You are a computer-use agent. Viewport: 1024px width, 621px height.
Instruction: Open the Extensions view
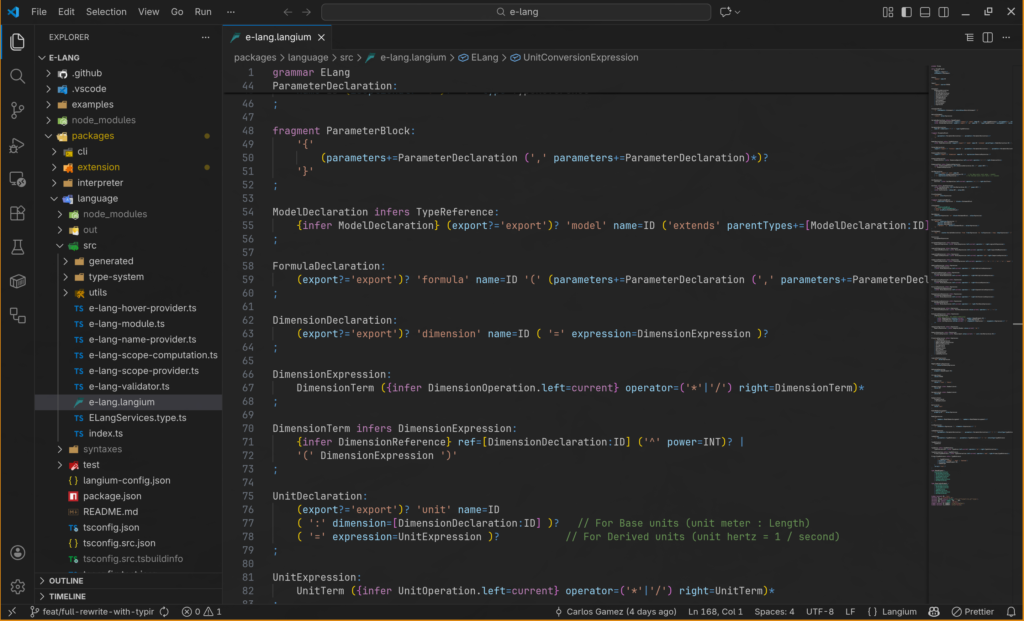(17, 213)
